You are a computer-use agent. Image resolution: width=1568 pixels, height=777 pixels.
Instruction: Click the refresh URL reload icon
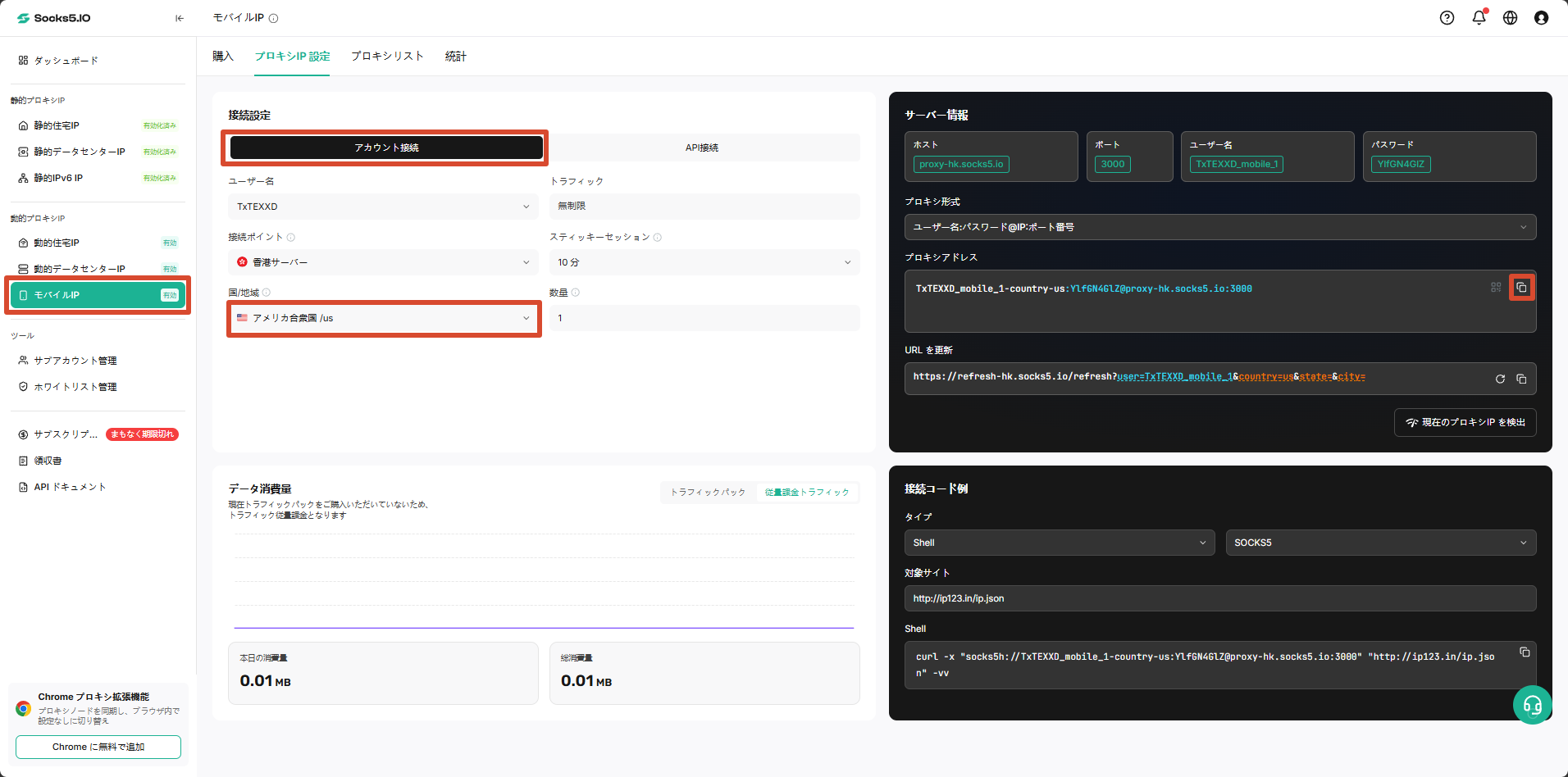[x=1500, y=379]
